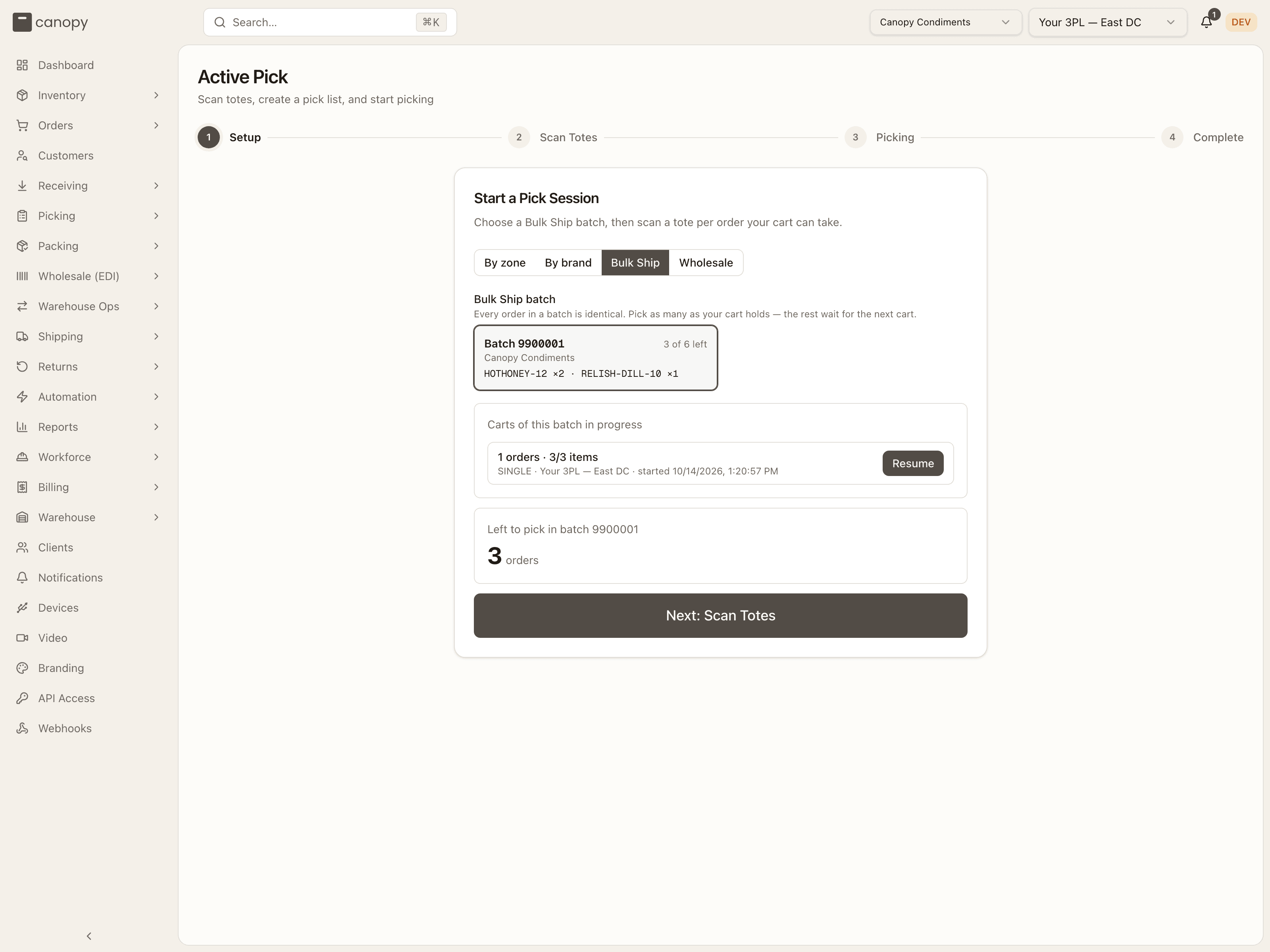Open the Your 3PL — East DC dropdown

pos(1108,22)
